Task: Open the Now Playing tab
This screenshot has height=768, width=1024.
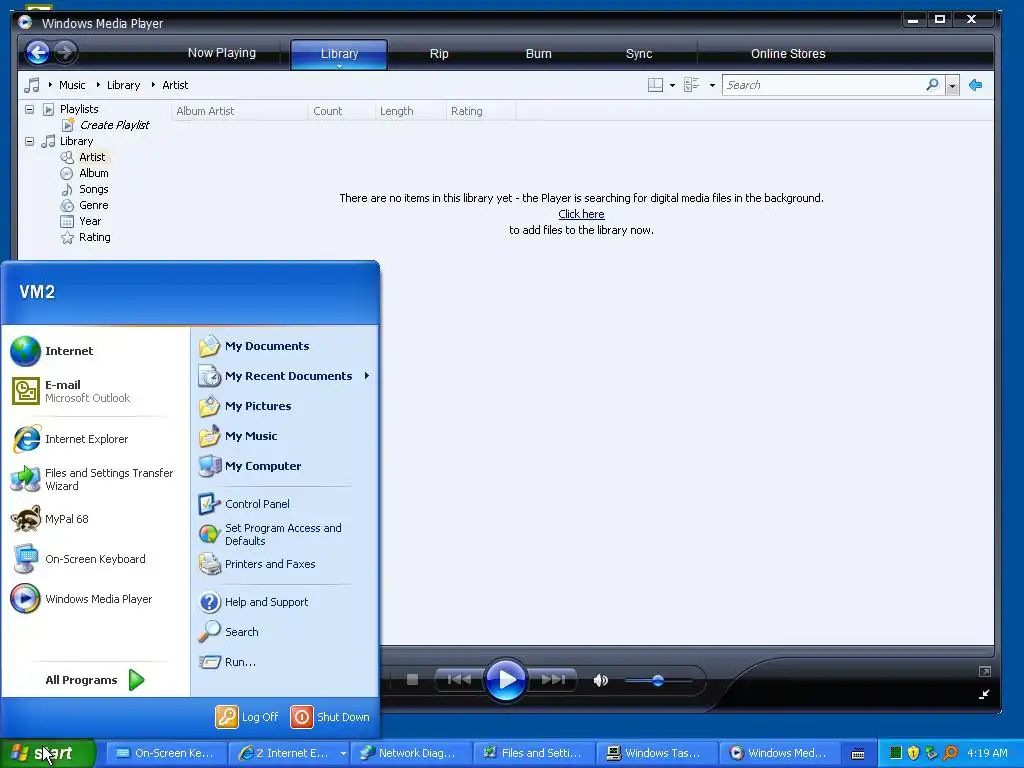Action: (221, 53)
